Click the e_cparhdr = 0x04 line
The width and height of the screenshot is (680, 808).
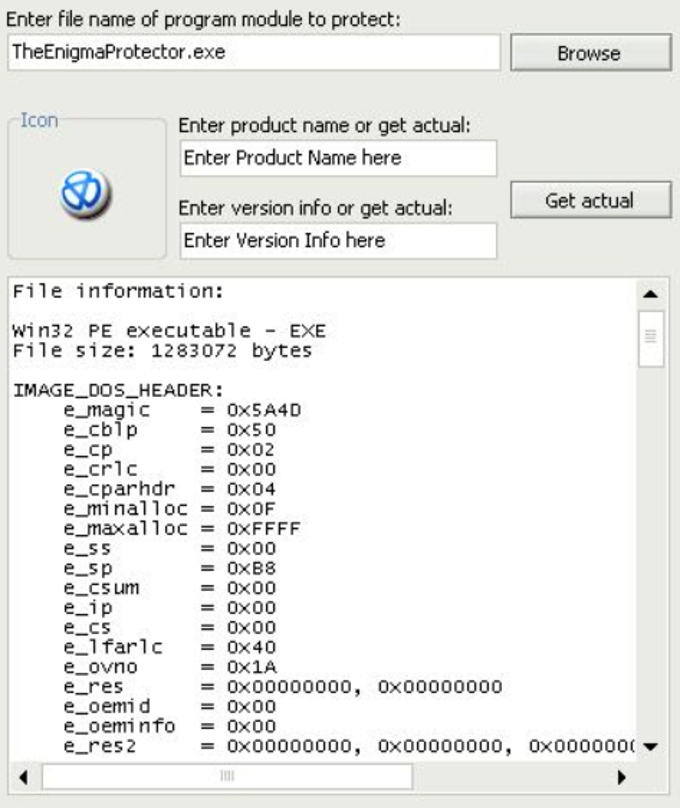pyautogui.click(x=169, y=489)
